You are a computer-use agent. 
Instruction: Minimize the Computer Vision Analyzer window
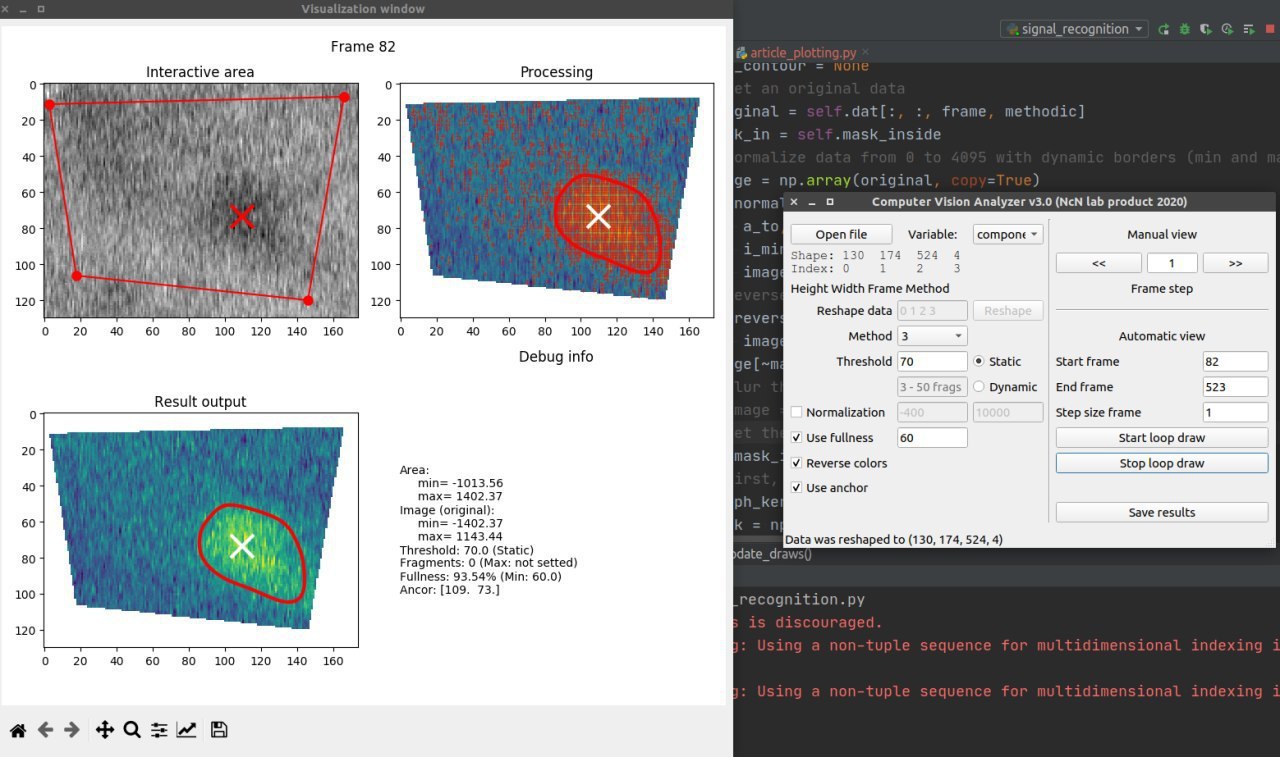(x=811, y=202)
